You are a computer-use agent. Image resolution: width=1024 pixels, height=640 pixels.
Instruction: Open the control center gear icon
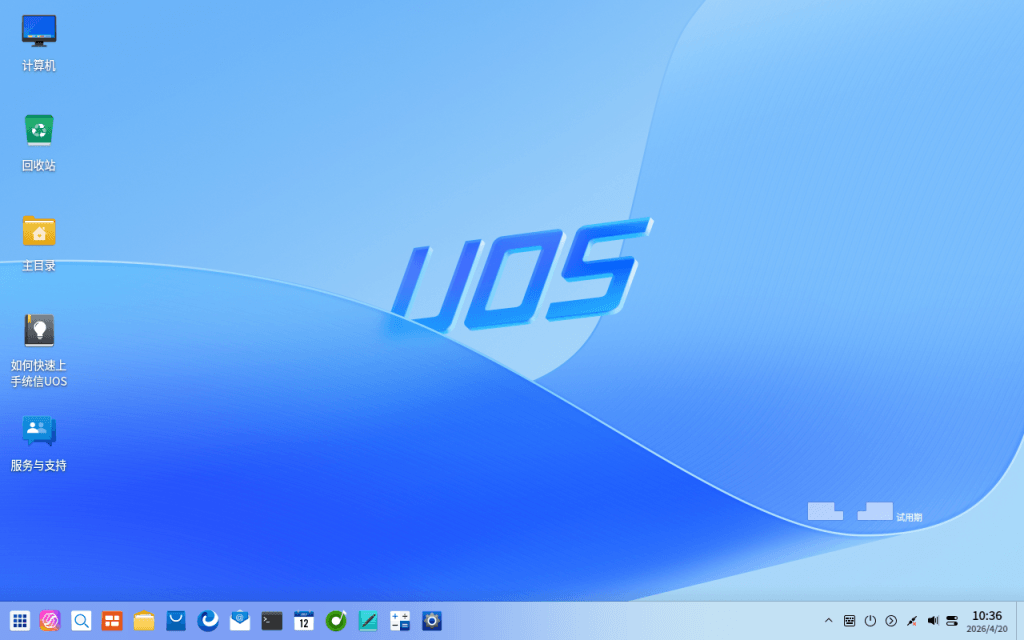(432, 620)
